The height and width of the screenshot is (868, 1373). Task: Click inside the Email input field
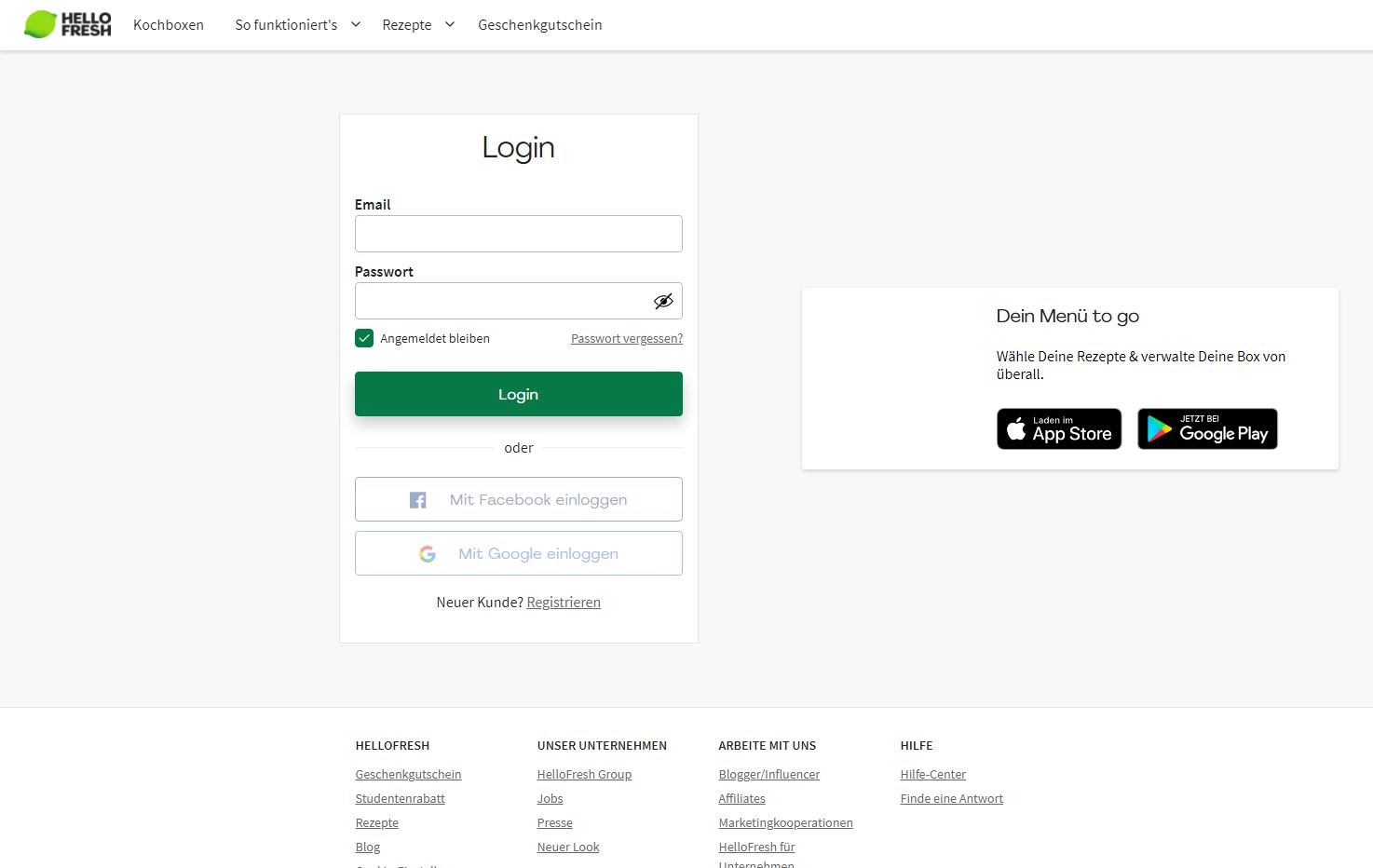518,234
